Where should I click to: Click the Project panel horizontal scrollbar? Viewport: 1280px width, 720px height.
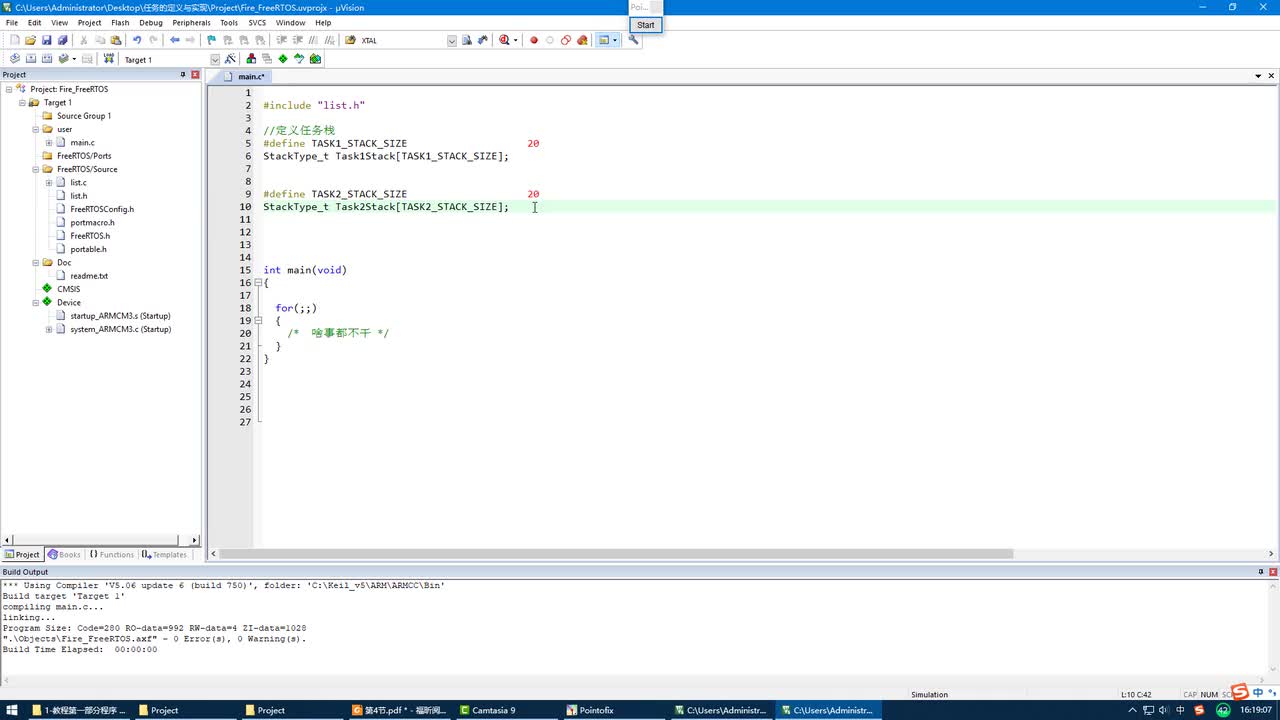(x=95, y=540)
